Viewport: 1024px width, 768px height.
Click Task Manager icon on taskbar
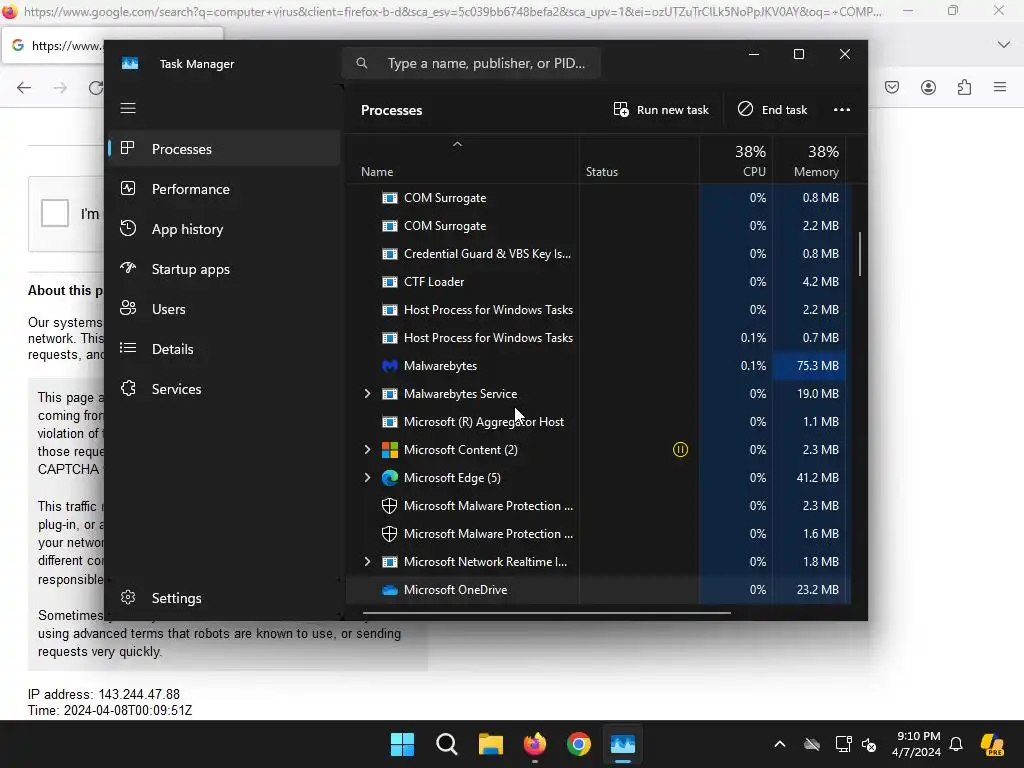623,744
